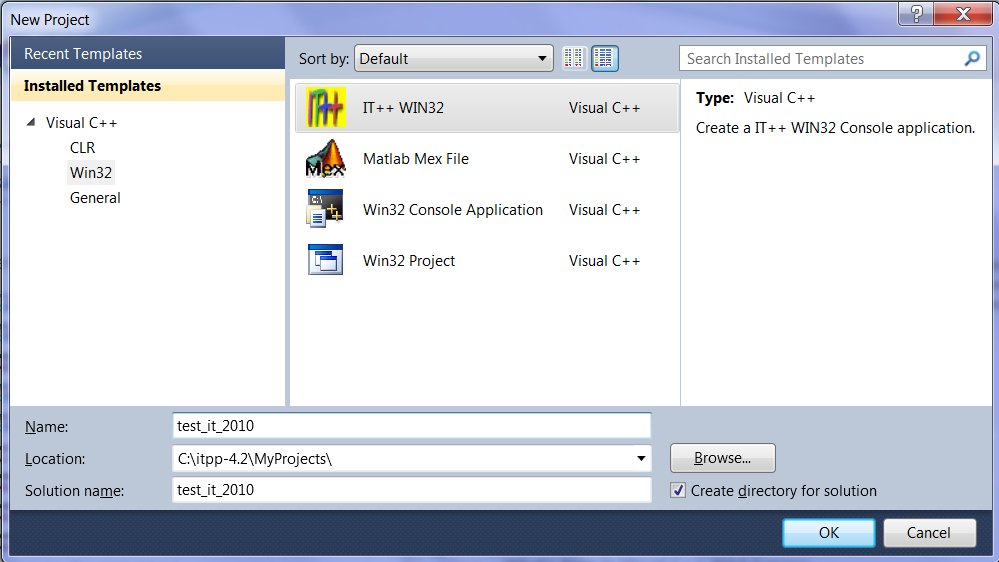Confirm with the OK button
The image size is (999, 562).
tap(828, 533)
